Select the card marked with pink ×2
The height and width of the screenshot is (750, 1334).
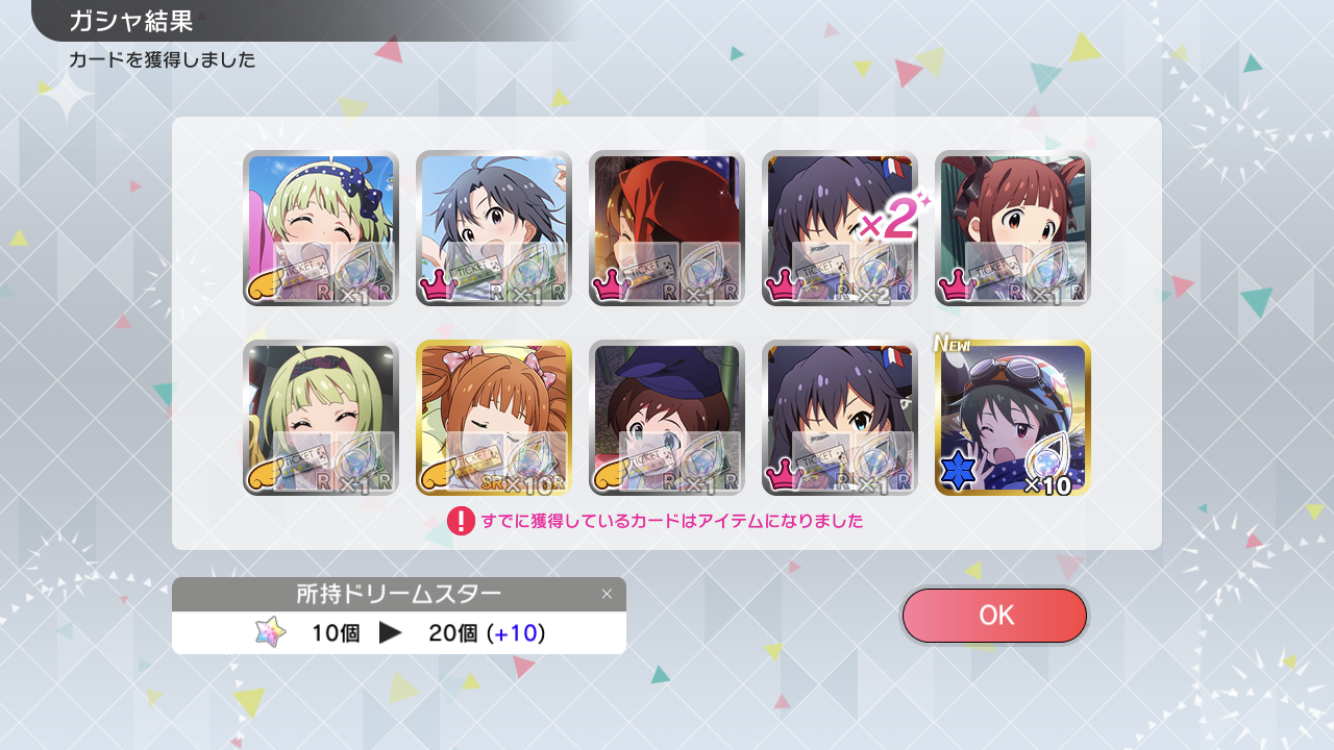[x=840, y=228]
